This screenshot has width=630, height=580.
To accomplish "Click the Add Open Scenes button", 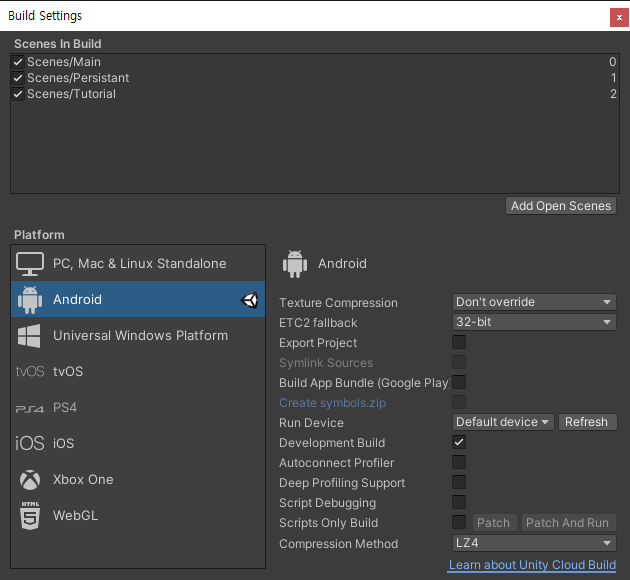I will [x=561, y=206].
